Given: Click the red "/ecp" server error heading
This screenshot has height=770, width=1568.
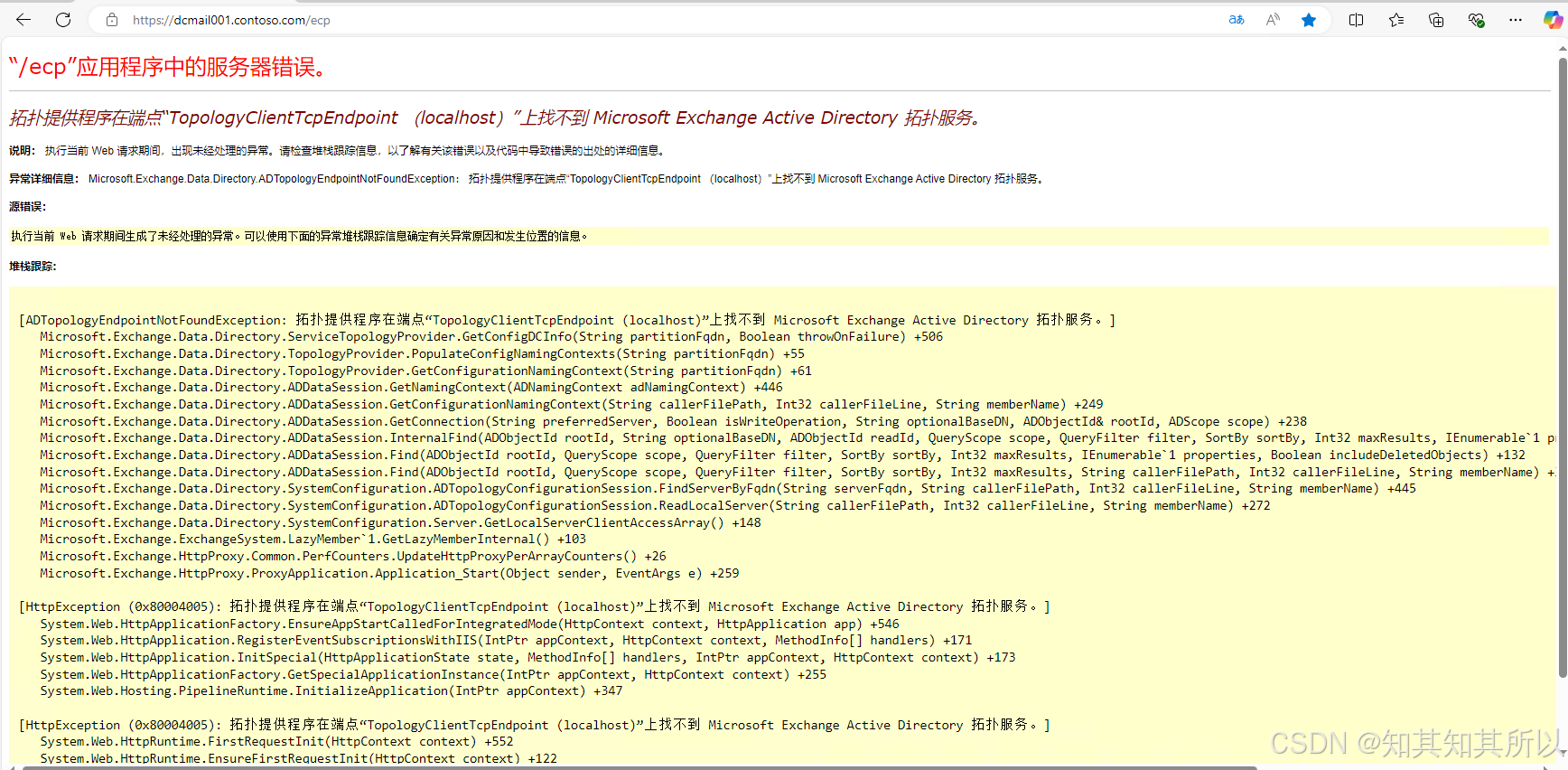Looking at the screenshot, I should pyautogui.click(x=172, y=67).
